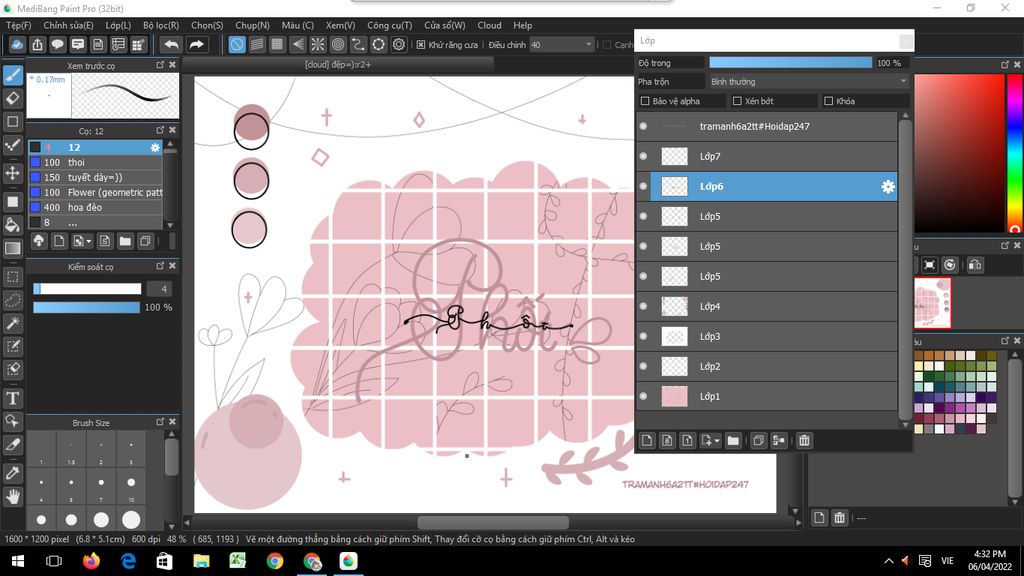Click the delete layer trash icon
This screenshot has height=576, width=1024.
point(805,441)
